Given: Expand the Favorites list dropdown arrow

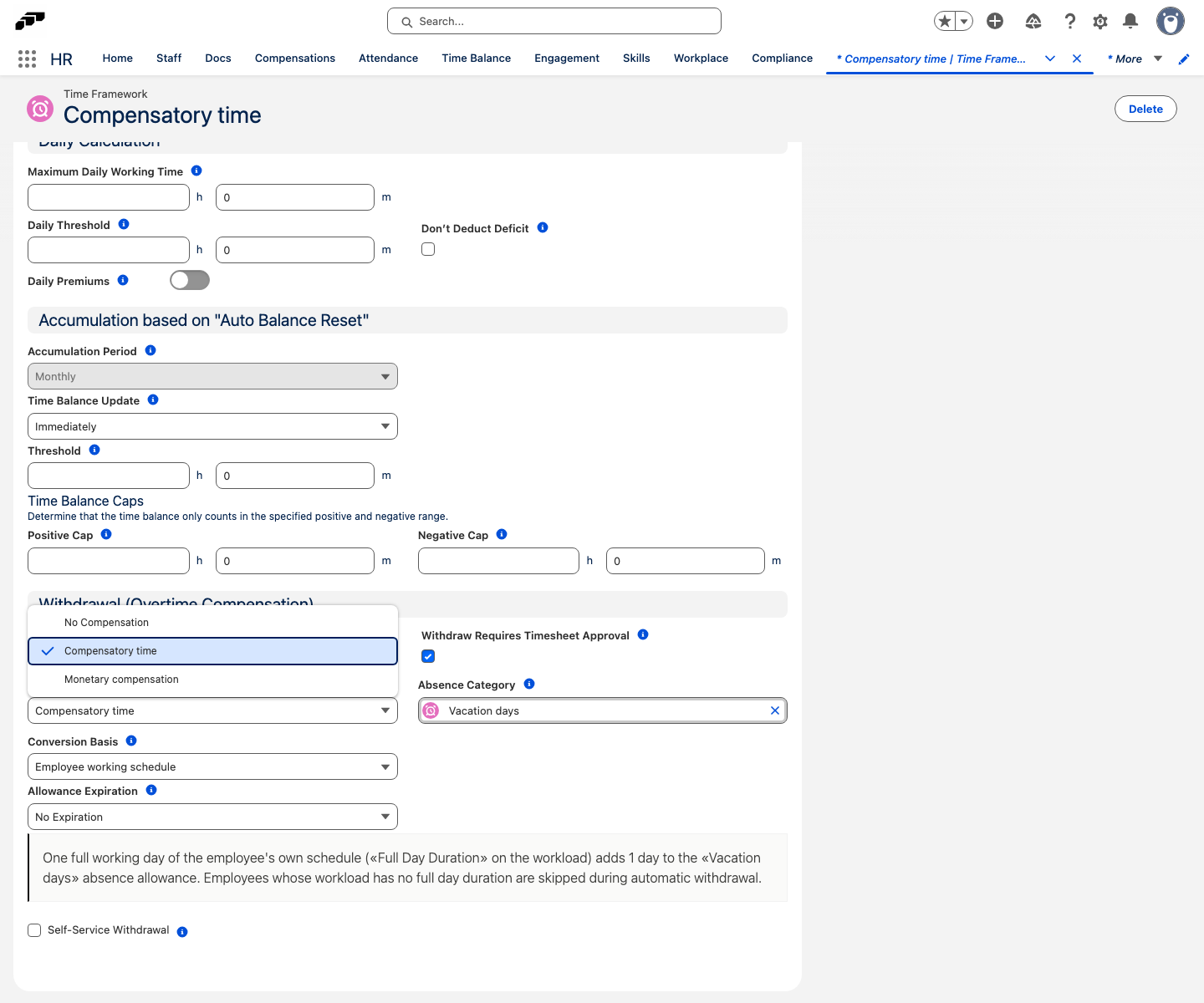Looking at the screenshot, I should click(x=964, y=21).
